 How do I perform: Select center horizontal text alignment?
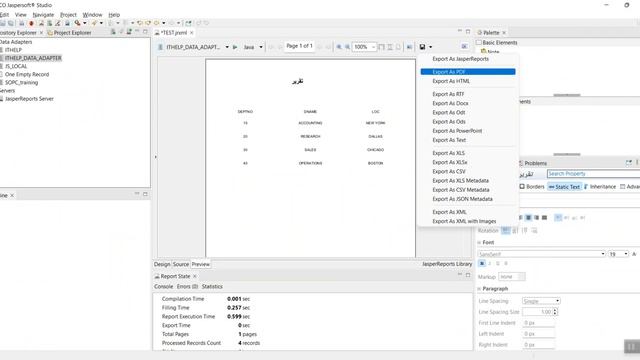click(529, 218)
